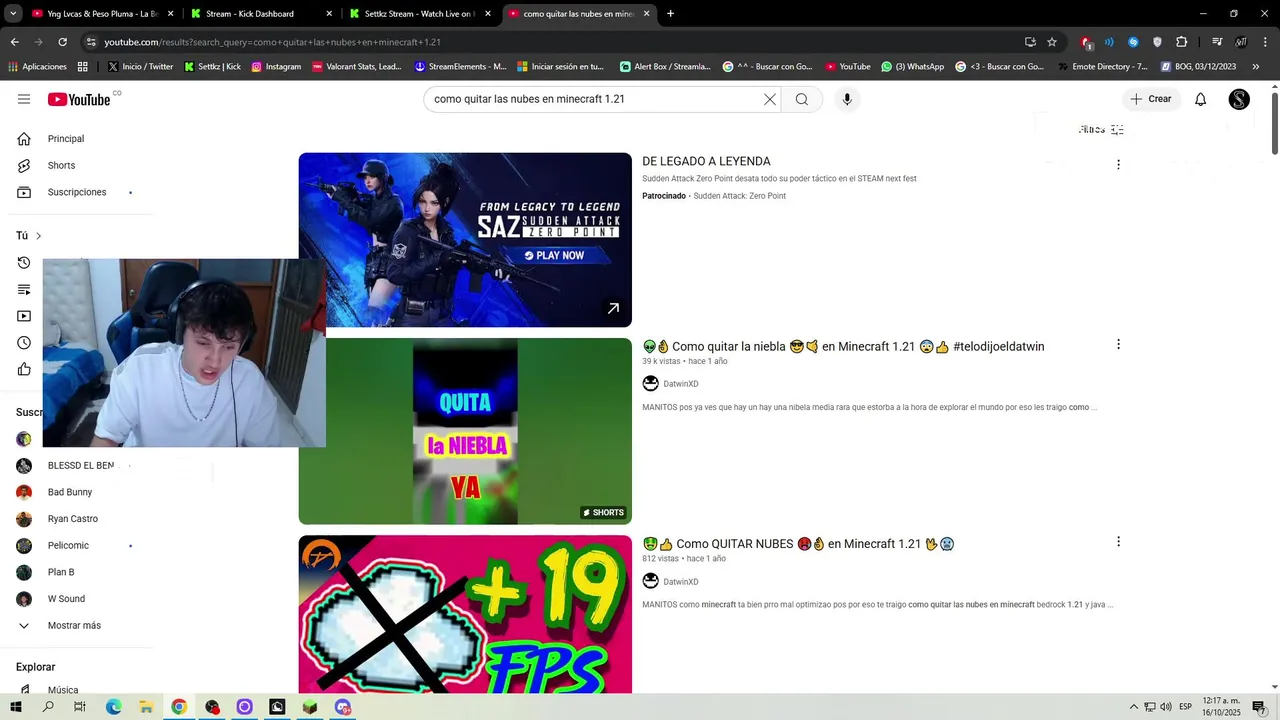The width and height of the screenshot is (1280, 720).
Task: Open the tab search dropdown in Chrome
Action: [x=13, y=13]
